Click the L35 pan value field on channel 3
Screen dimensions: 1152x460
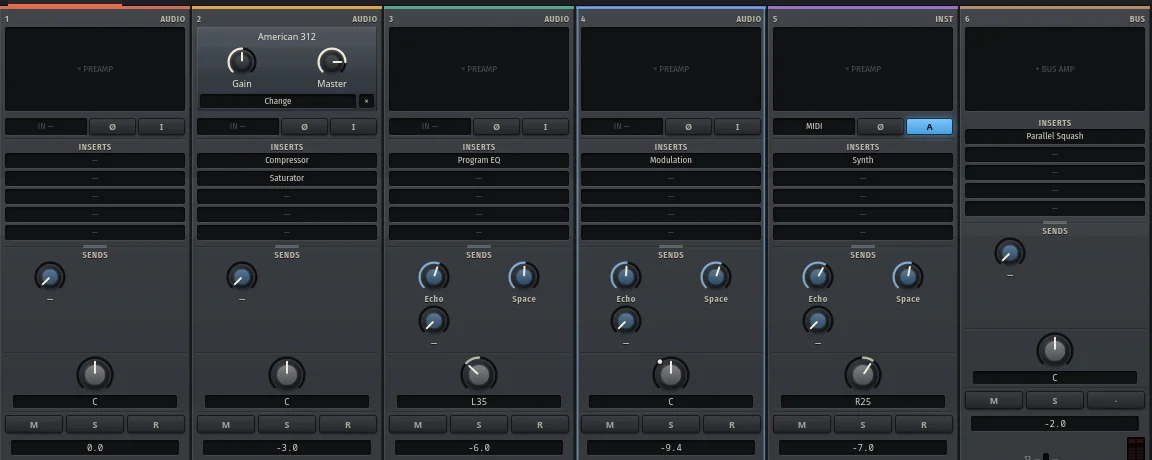[479, 402]
